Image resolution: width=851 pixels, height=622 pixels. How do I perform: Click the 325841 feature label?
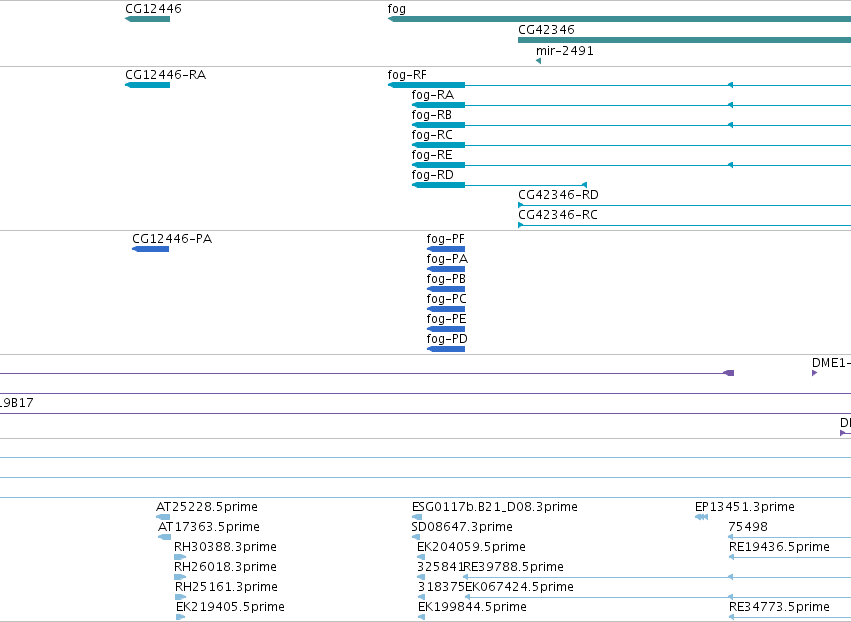coord(440,567)
